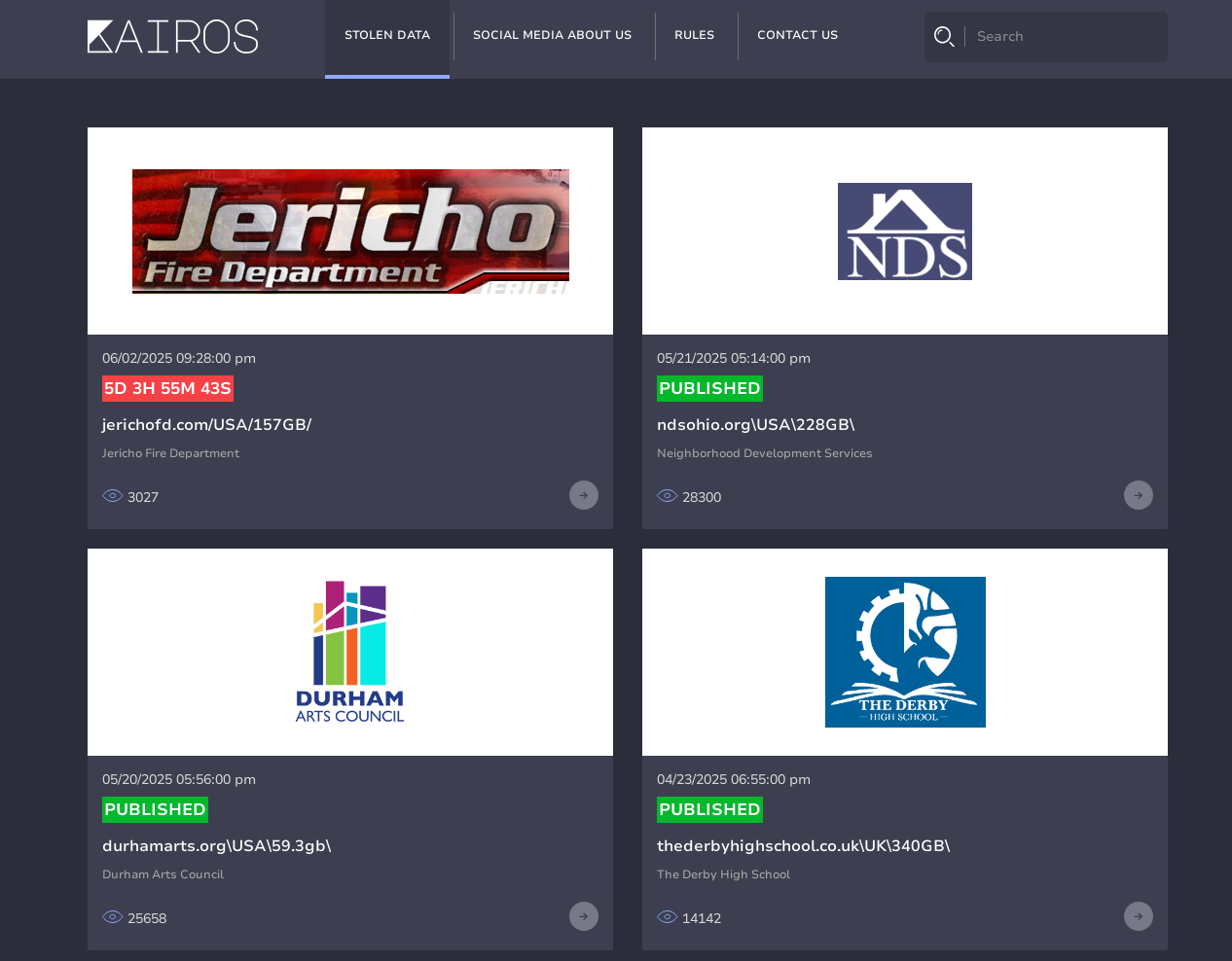This screenshot has height=961, width=1232.
Task: Open the jerichofd.com/USA/157GB/ title link
Action: [206, 425]
